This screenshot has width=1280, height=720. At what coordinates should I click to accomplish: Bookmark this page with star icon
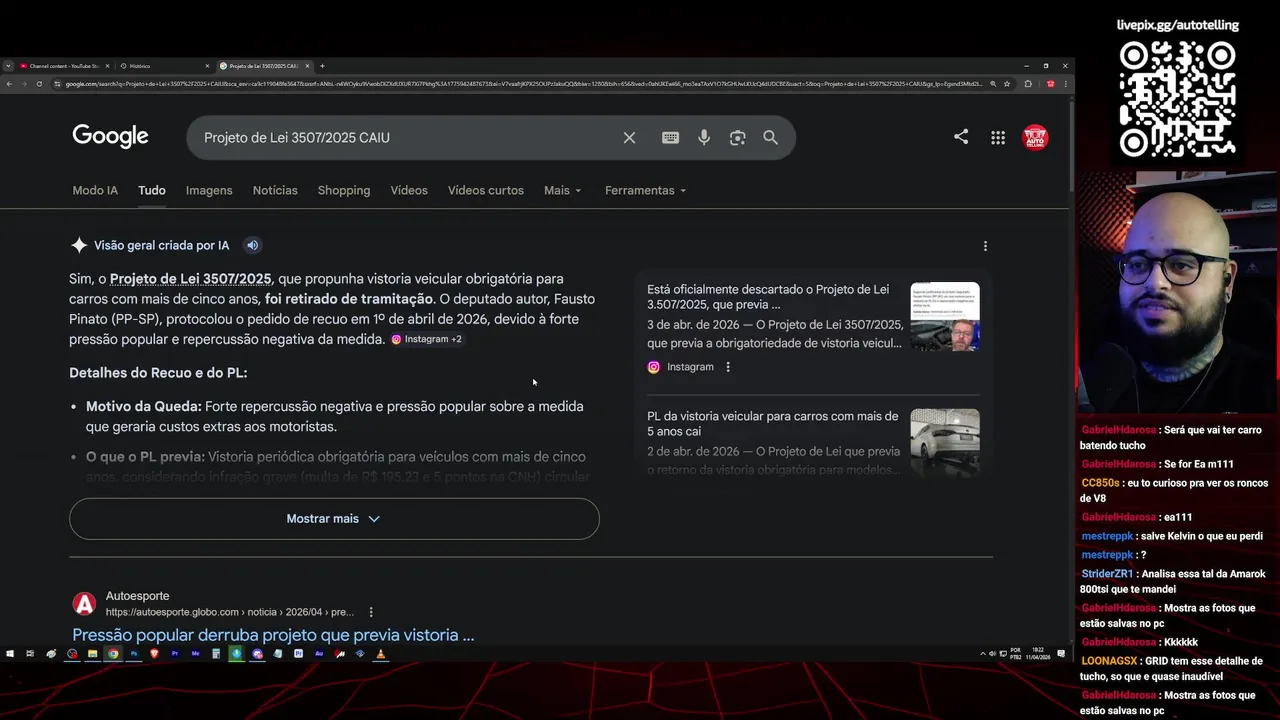[x=1007, y=84]
